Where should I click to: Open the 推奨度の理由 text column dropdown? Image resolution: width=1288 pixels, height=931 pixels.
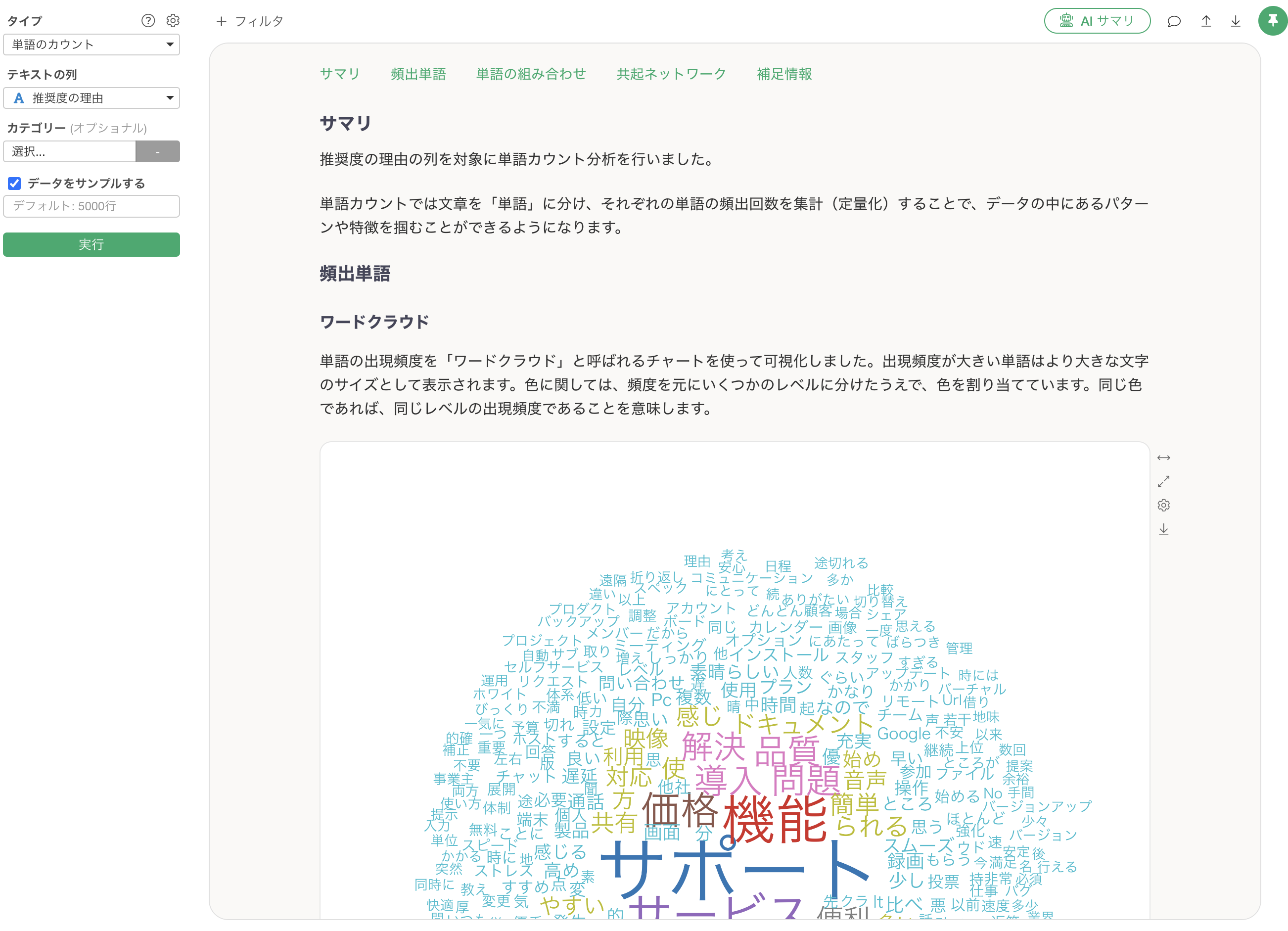click(x=92, y=98)
